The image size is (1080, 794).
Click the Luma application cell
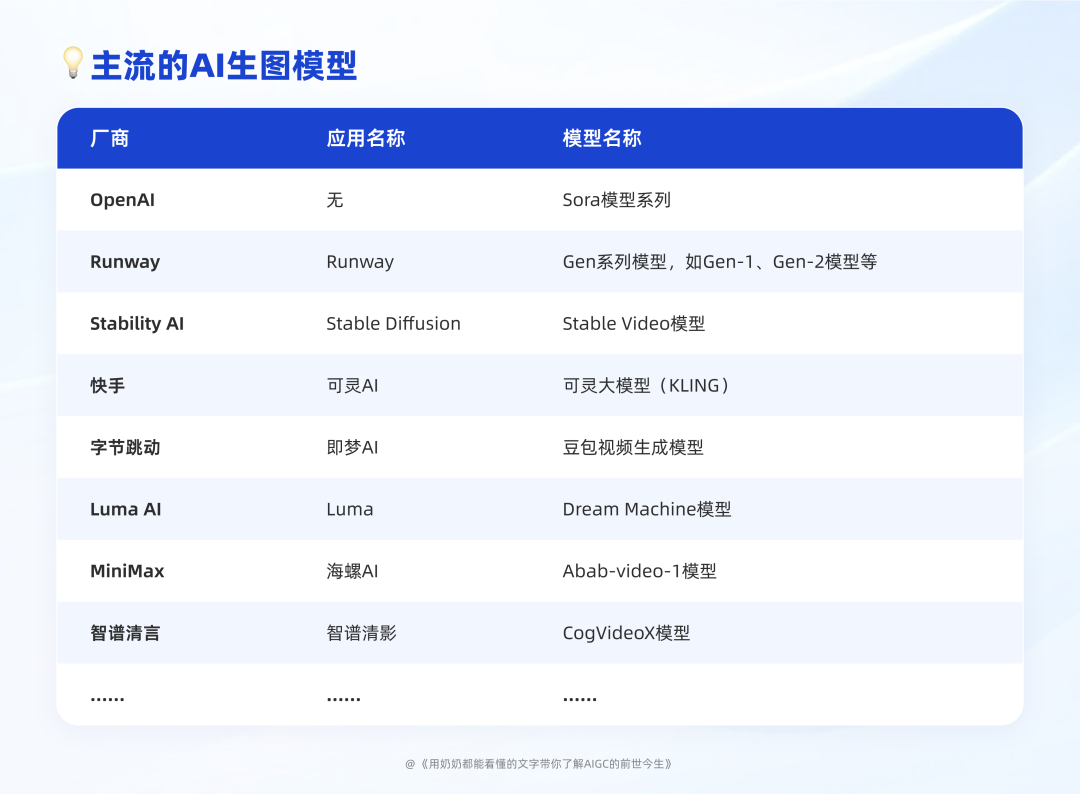pyautogui.click(x=350, y=510)
